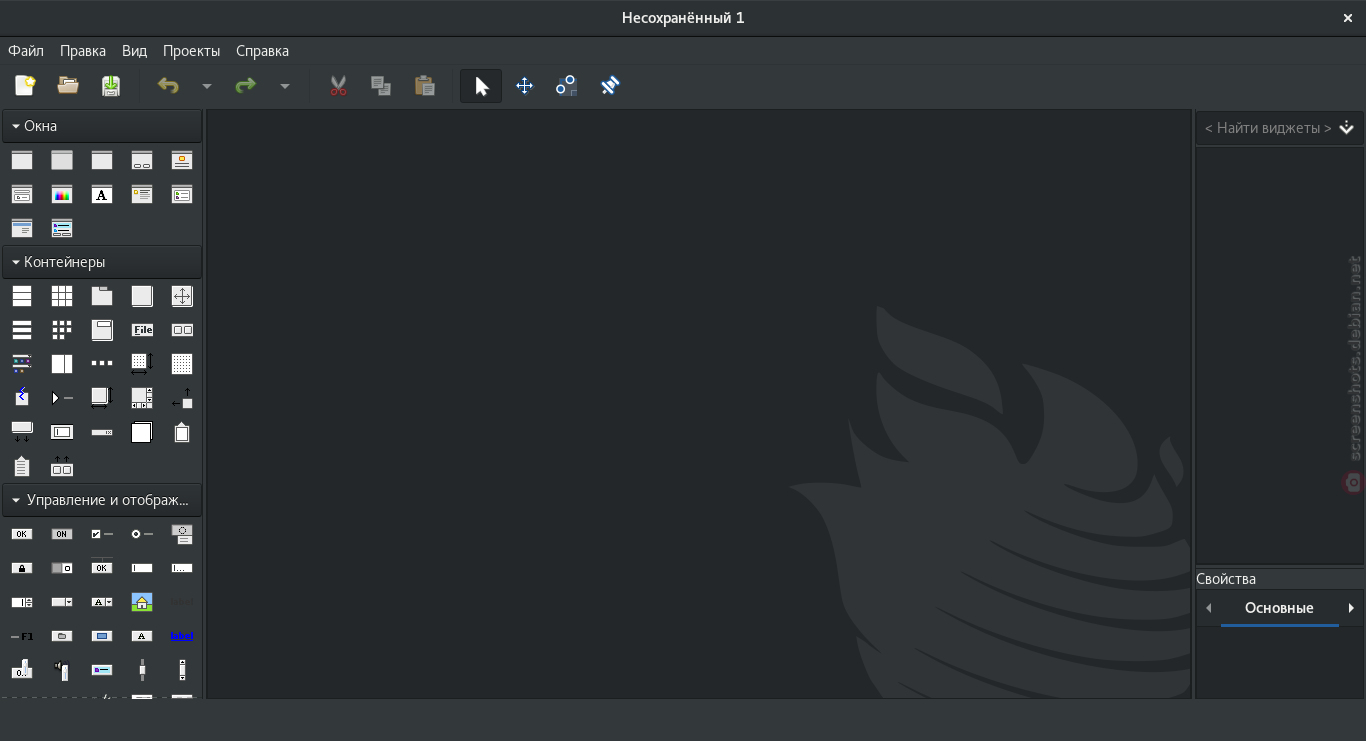
Task: Pick the Grid container widget
Action: pyautogui.click(x=62, y=296)
